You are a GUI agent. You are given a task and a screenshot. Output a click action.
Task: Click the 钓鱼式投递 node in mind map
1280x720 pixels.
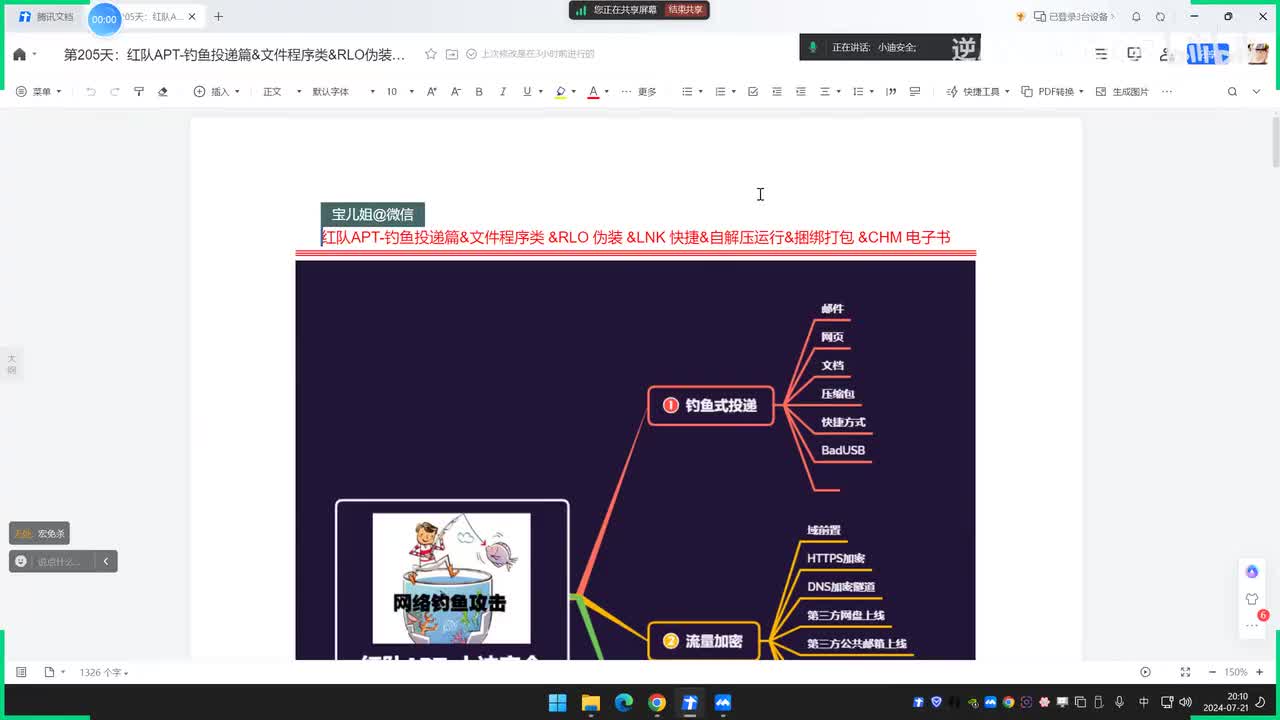pyautogui.click(x=711, y=405)
